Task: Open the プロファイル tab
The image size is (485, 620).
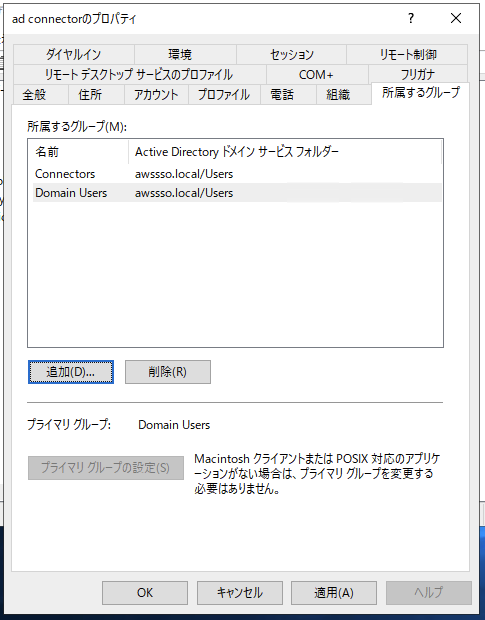Action: pyautogui.click(x=224, y=95)
